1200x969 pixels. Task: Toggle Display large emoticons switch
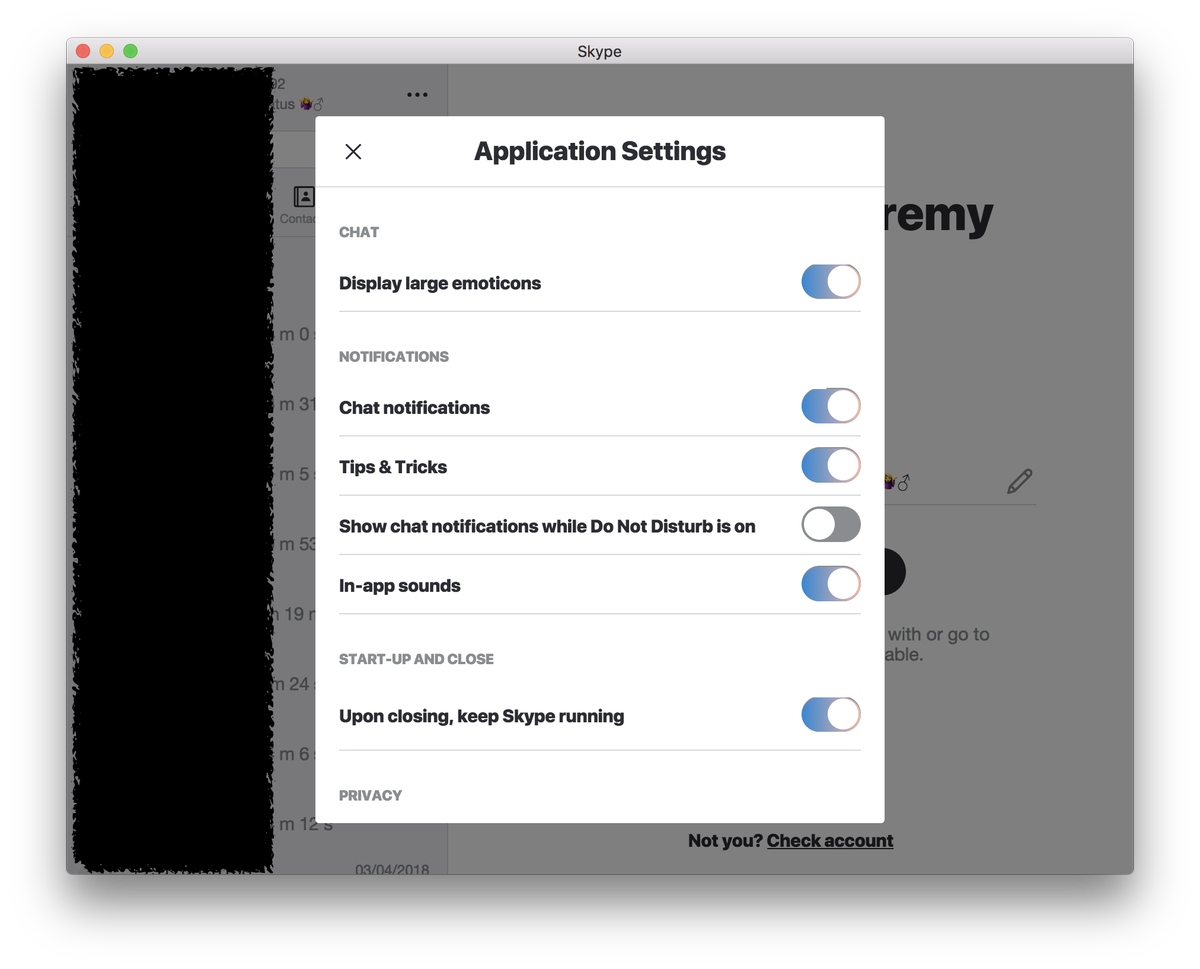pyautogui.click(x=831, y=282)
